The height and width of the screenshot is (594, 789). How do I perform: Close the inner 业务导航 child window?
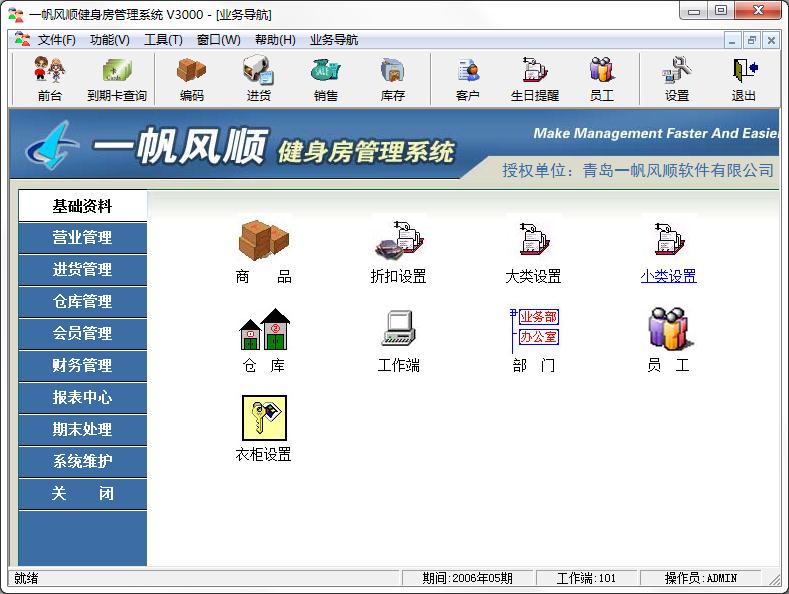[771, 40]
